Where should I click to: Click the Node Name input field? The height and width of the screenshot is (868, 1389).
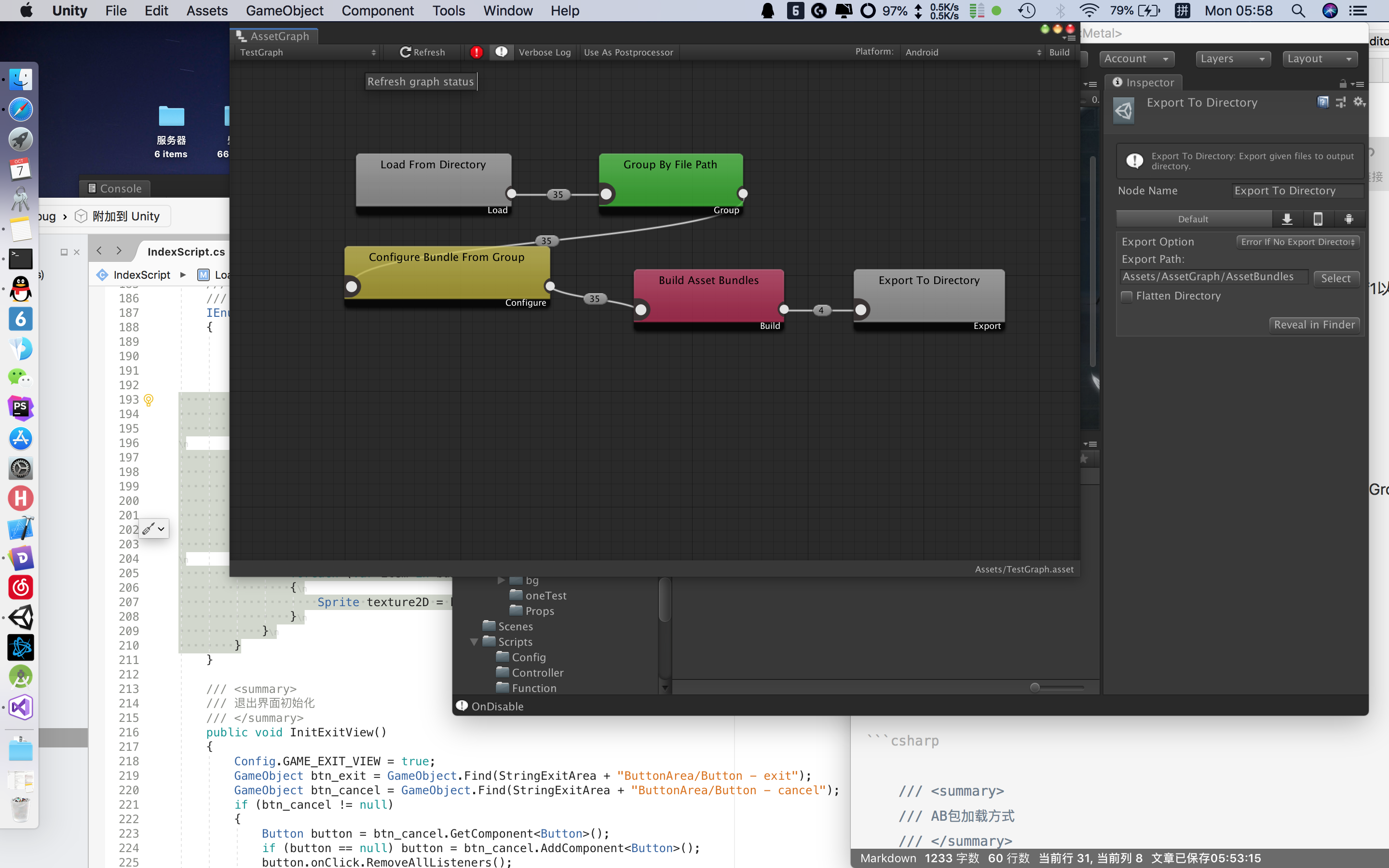coord(1296,190)
